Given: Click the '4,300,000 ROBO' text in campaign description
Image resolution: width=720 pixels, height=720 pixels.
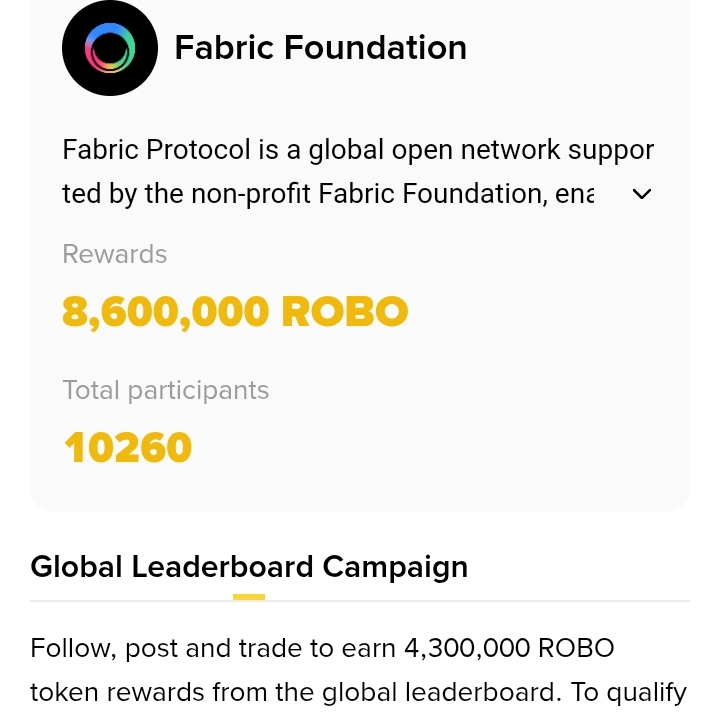Looking at the screenshot, I should click(509, 648).
